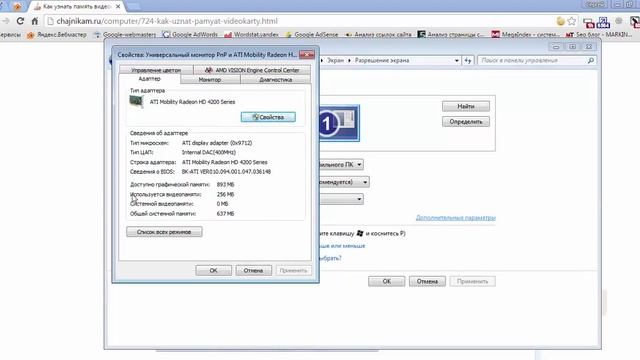Confirm adapter properties dialog with OK
The image size is (640, 360).
pyautogui.click(x=213, y=270)
